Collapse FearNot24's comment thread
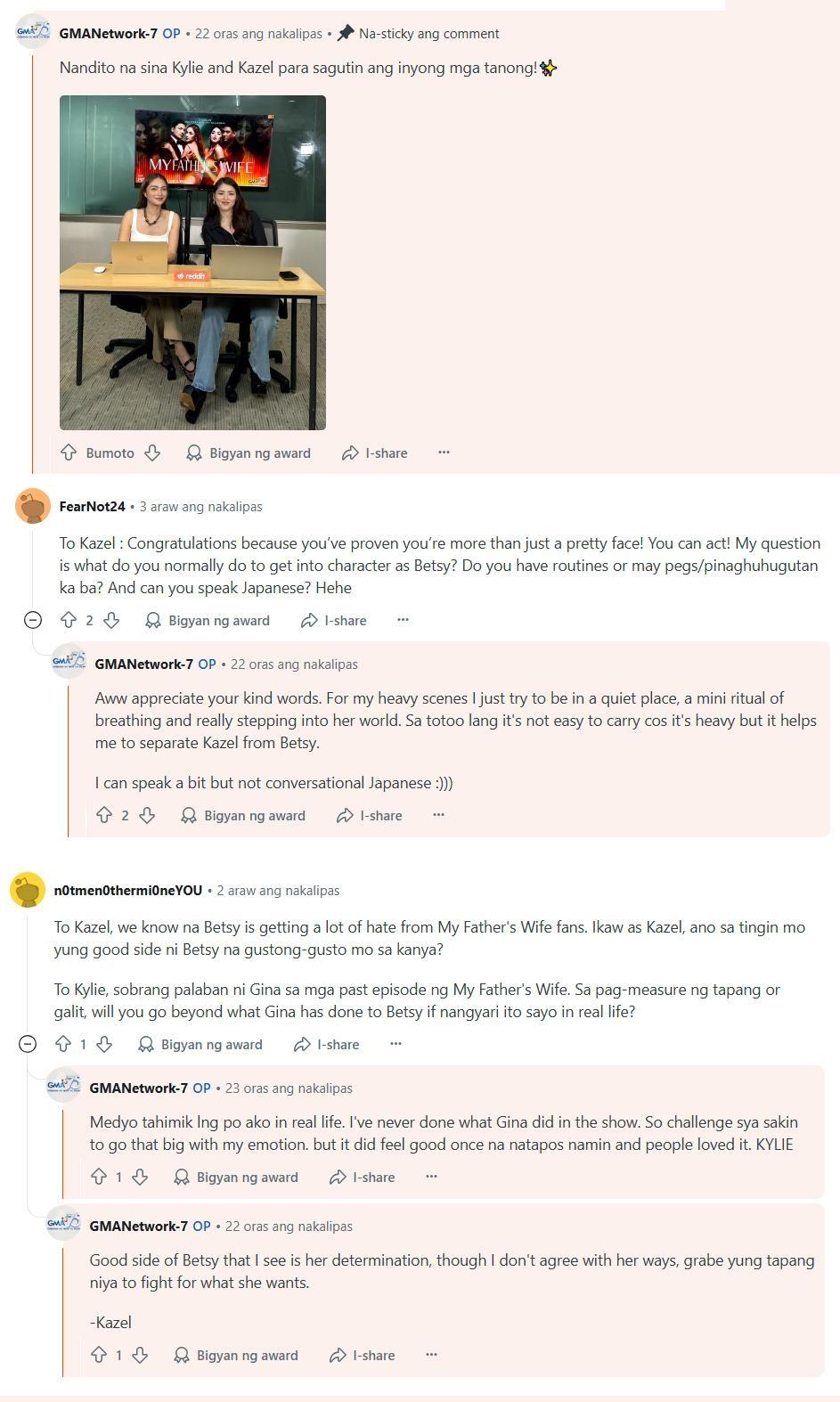840x1402 pixels. 33,620
